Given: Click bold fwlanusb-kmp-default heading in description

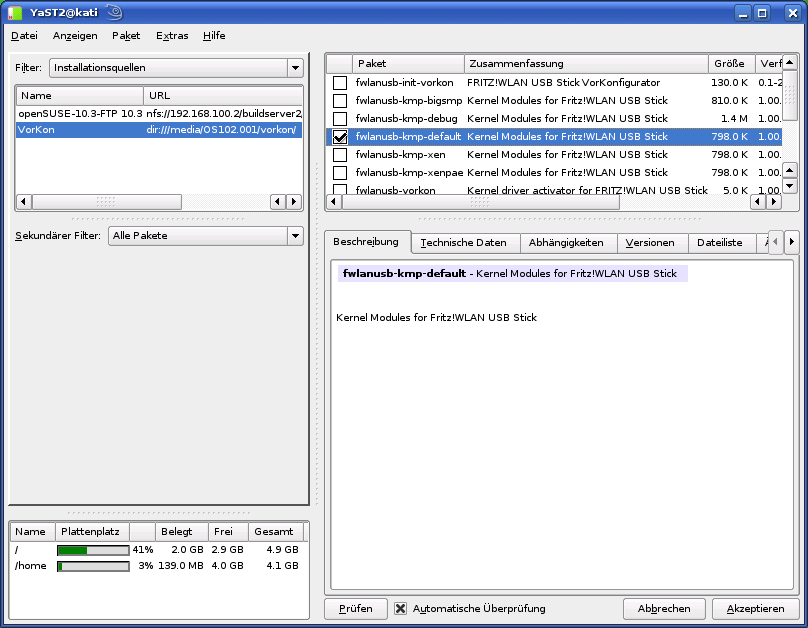Looking at the screenshot, I should (405, 274).
